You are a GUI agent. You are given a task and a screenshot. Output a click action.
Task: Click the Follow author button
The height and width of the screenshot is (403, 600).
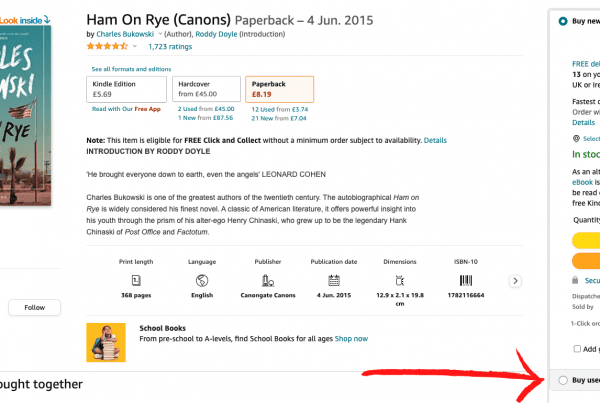pos(34,307)
